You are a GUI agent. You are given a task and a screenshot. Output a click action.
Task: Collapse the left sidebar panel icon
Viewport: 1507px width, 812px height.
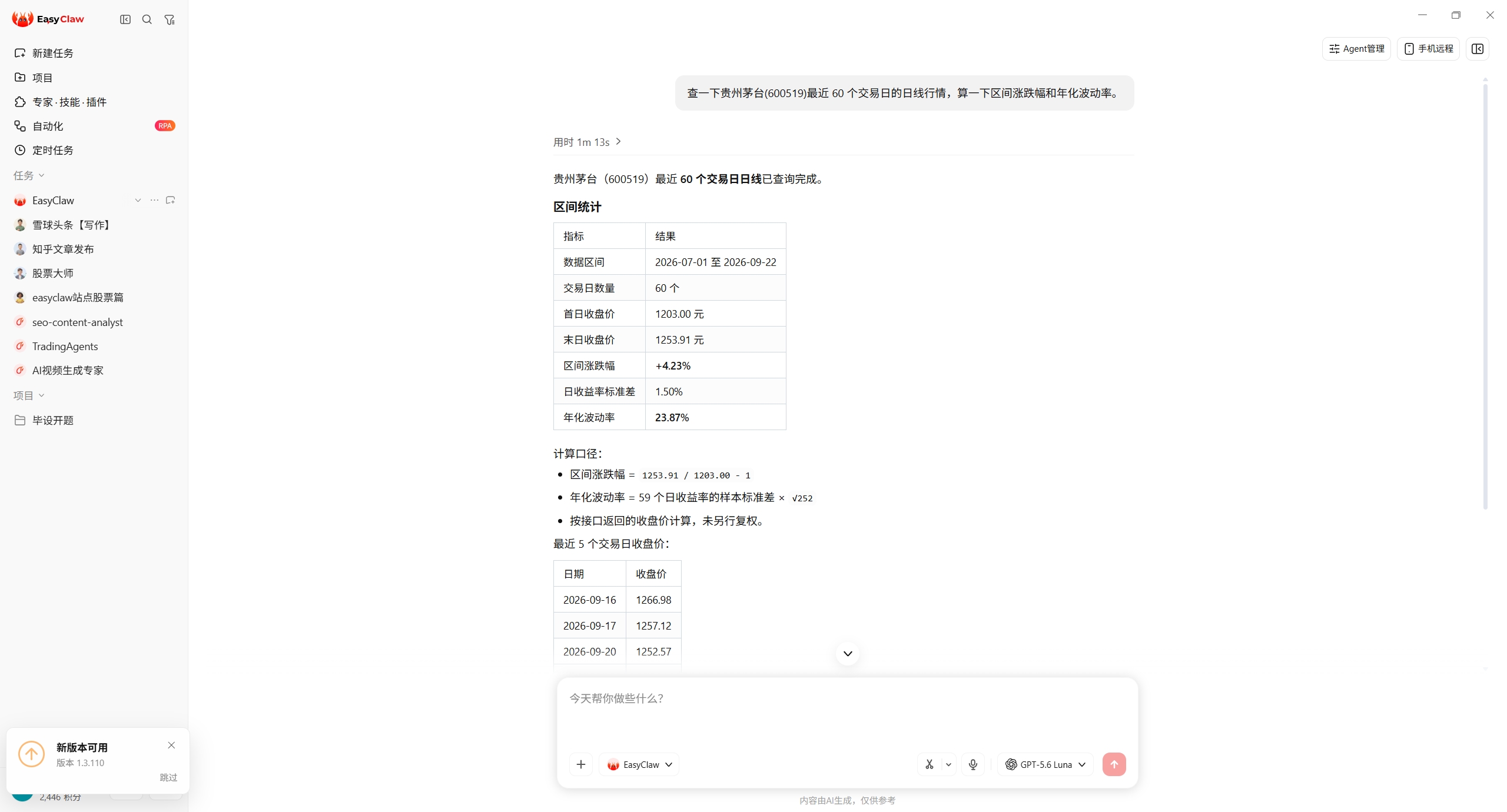(x=125, y=19)
